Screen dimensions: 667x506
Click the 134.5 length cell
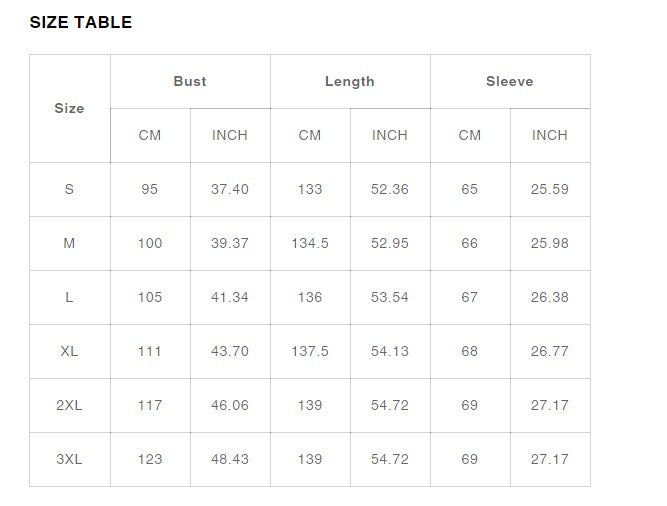pos(310,243)
